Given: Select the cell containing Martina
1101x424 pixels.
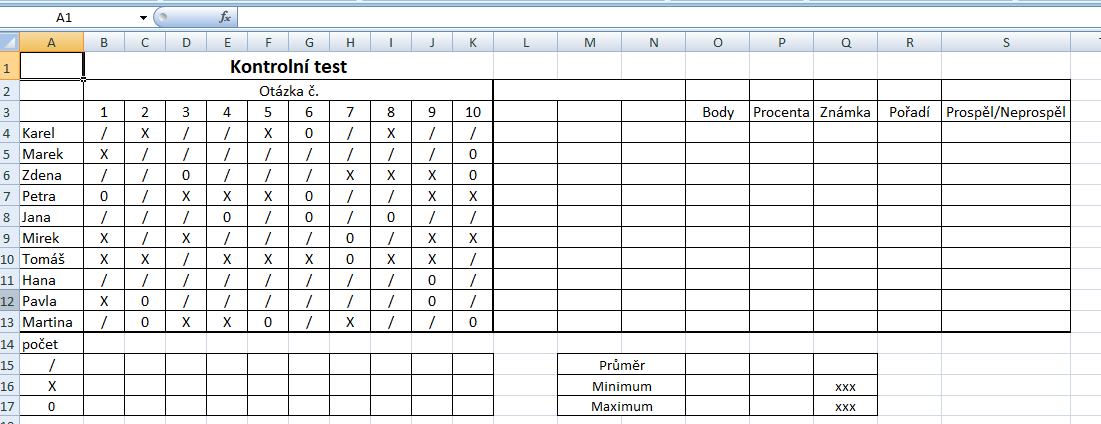Looking at the screenshot, I should [51, 322].
